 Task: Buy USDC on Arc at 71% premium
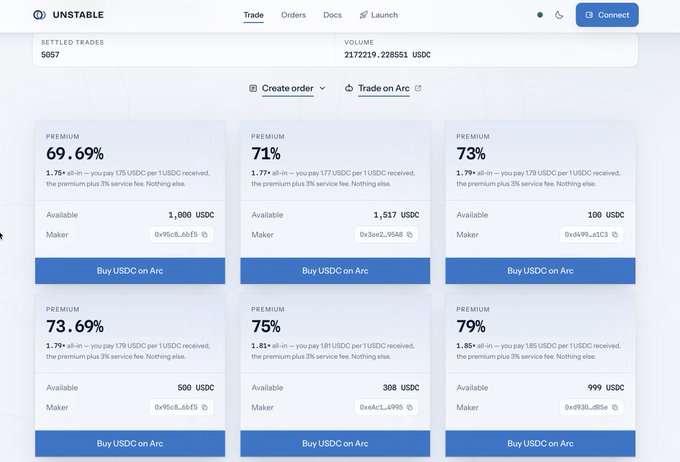335,271
